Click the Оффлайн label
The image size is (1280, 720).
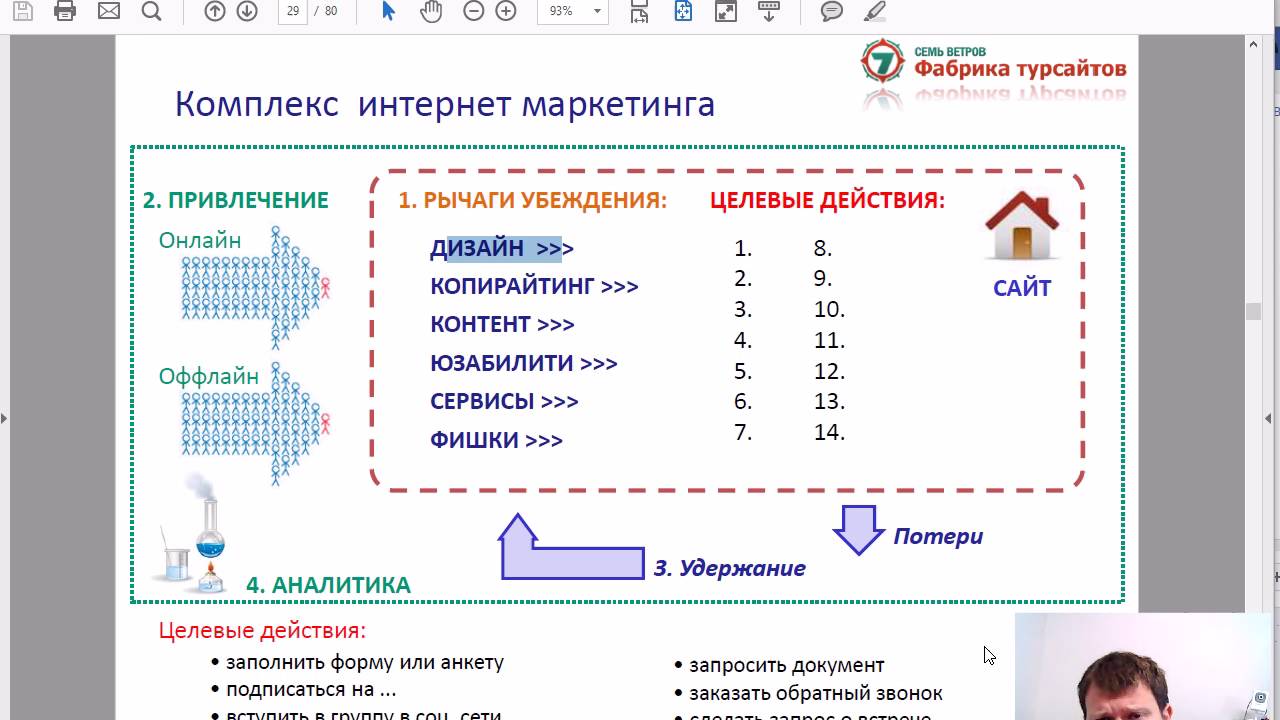(208, 377)
